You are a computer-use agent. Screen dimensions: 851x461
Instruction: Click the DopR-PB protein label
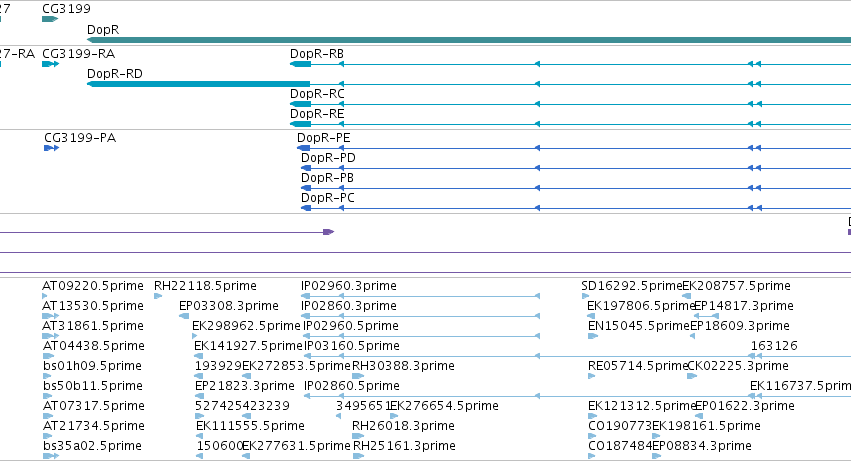327,178
